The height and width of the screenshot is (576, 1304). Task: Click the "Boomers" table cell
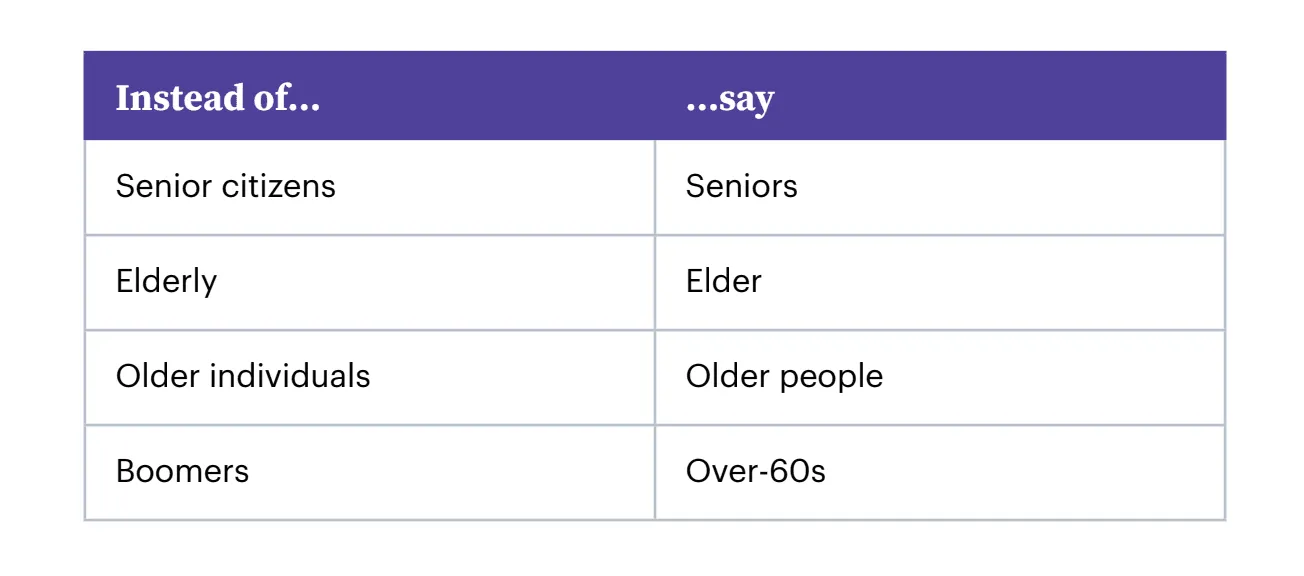click(x=182, y=471)
